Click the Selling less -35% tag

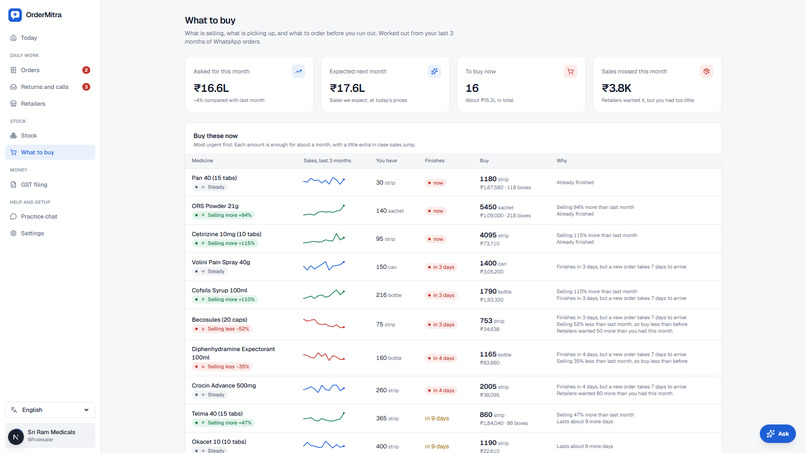tap(222, 367)
